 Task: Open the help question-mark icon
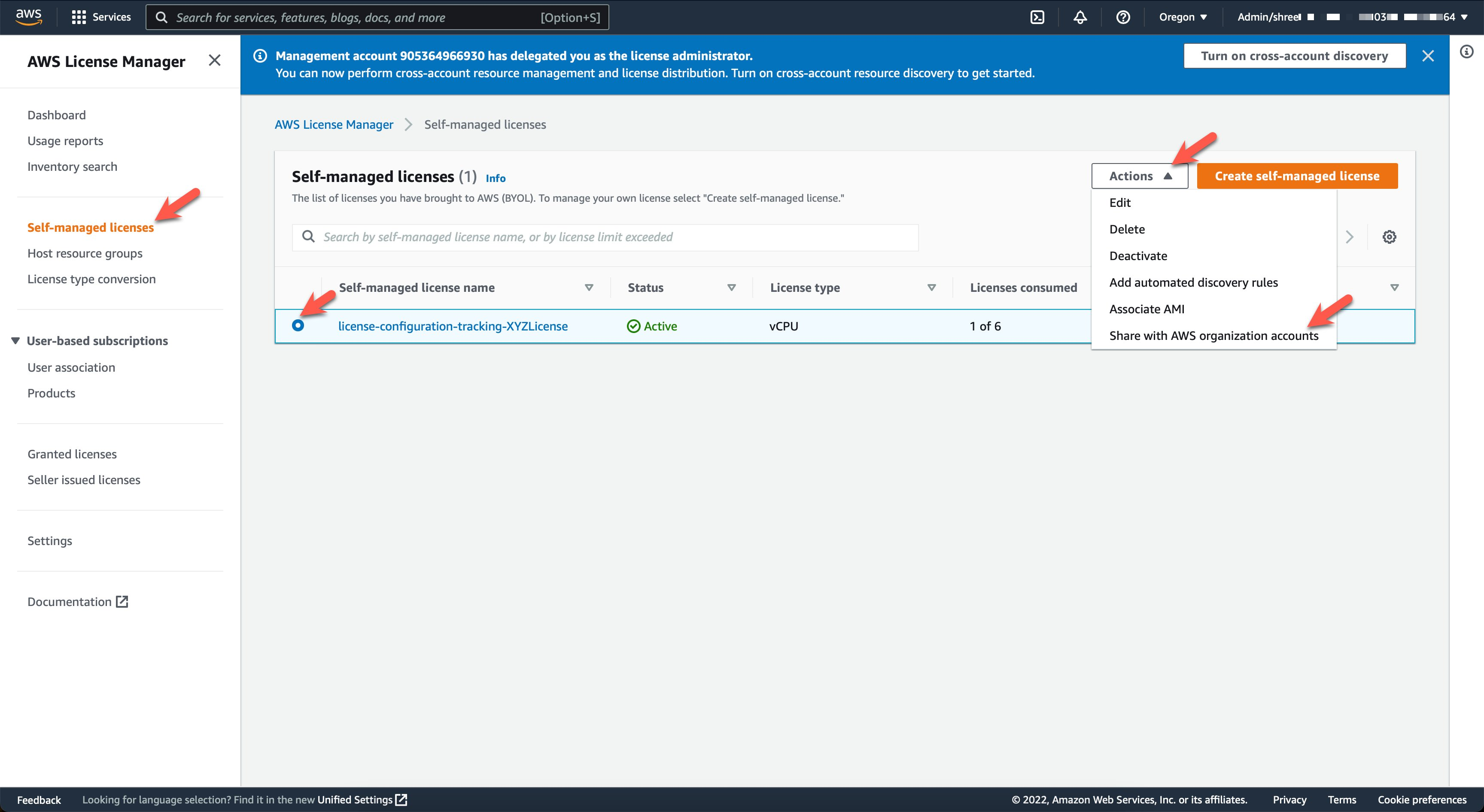pos(1122,17)
